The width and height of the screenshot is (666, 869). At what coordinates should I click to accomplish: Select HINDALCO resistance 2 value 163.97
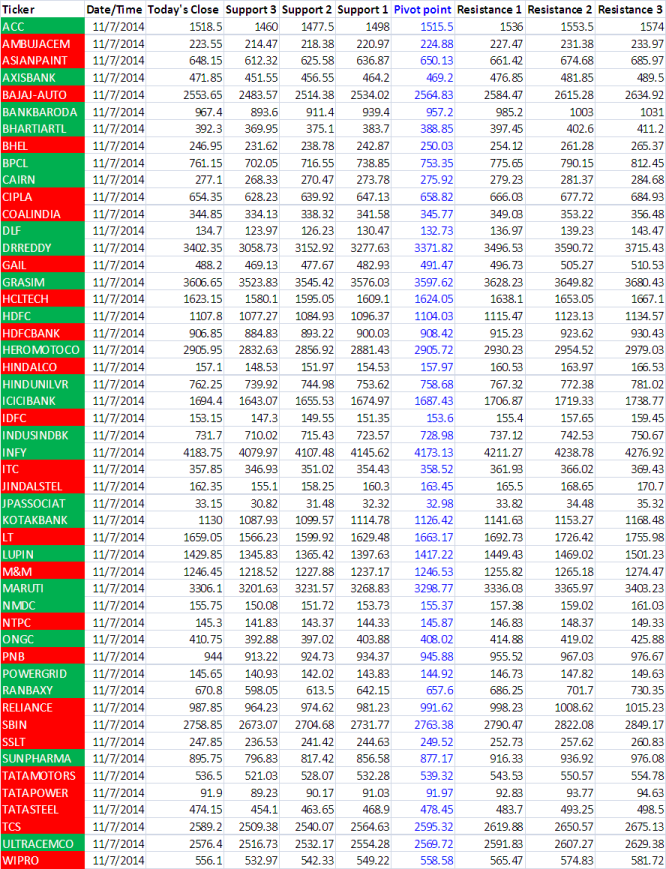[577, 367]
